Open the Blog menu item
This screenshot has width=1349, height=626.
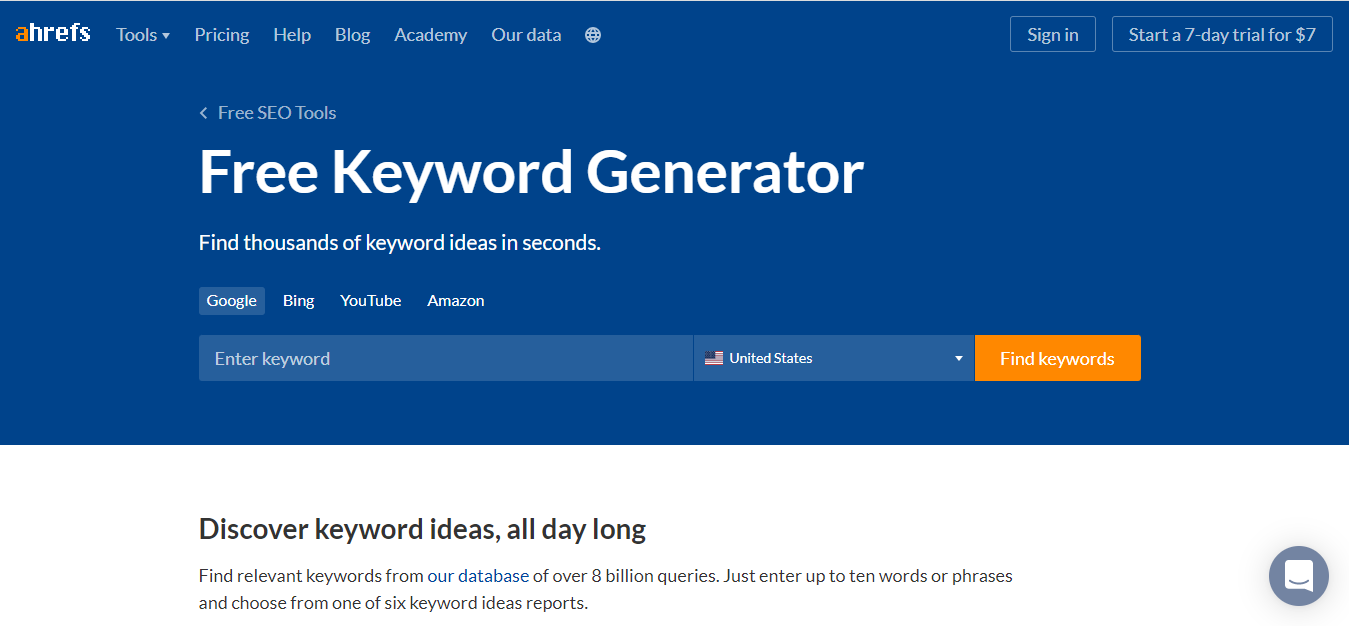point(352,35)
